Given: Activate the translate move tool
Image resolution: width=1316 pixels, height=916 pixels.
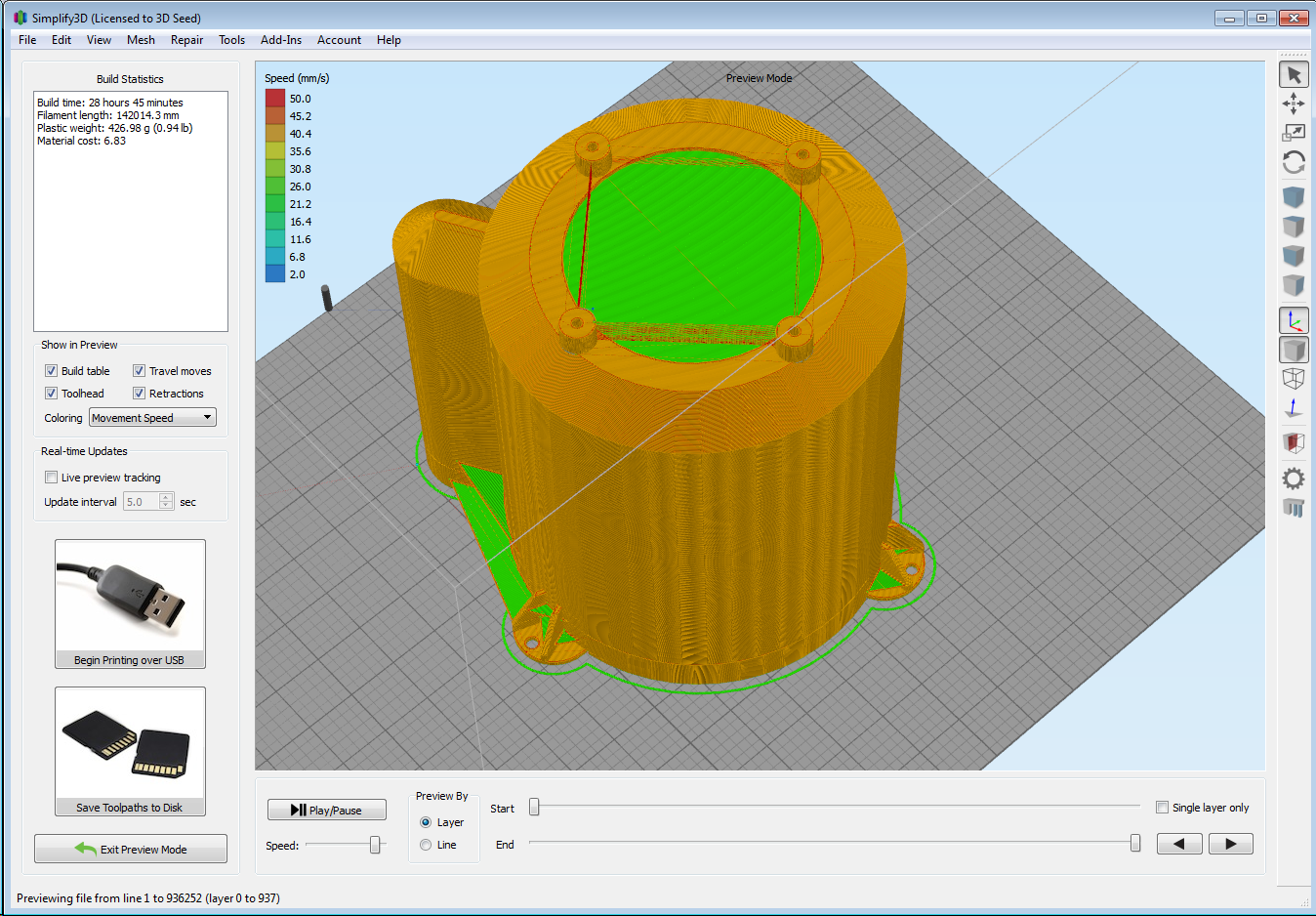Looking at the screenshot, I should coord(1294,104).
